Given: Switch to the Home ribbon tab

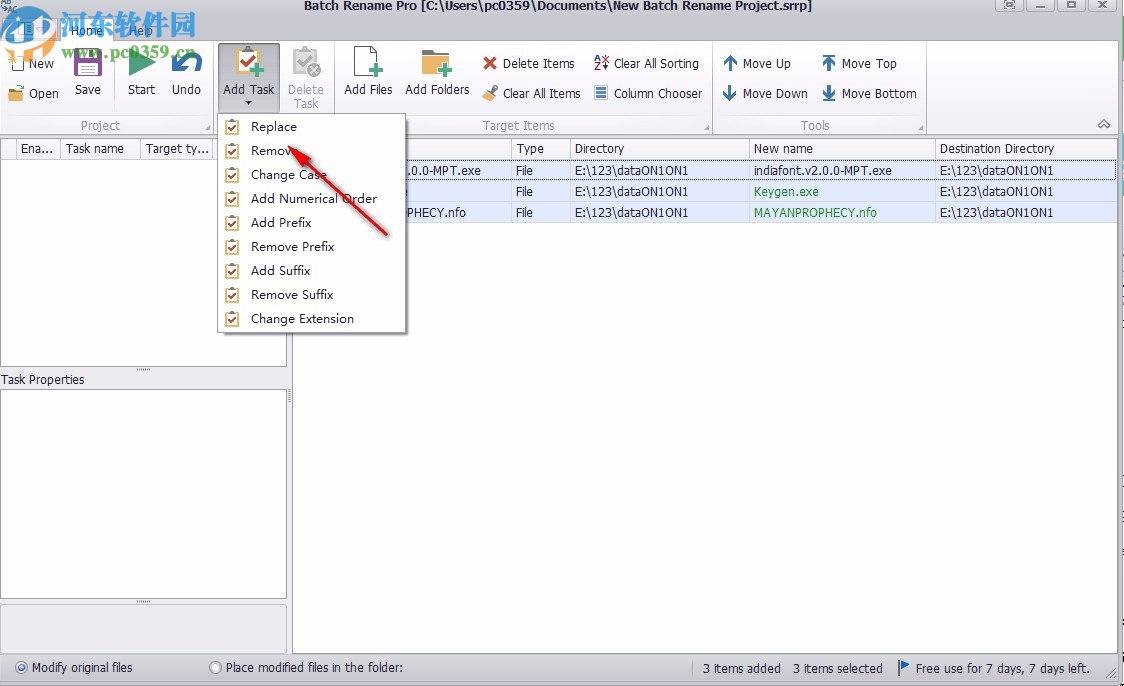Looking at the screenshot, I should tap(86, 30).
